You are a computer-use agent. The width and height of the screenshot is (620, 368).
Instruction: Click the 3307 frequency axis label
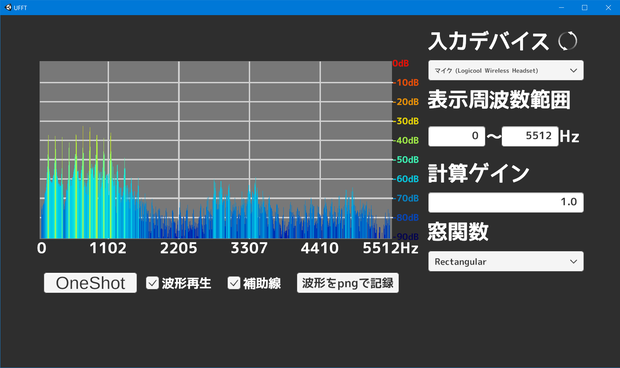[x=249, y=248]
